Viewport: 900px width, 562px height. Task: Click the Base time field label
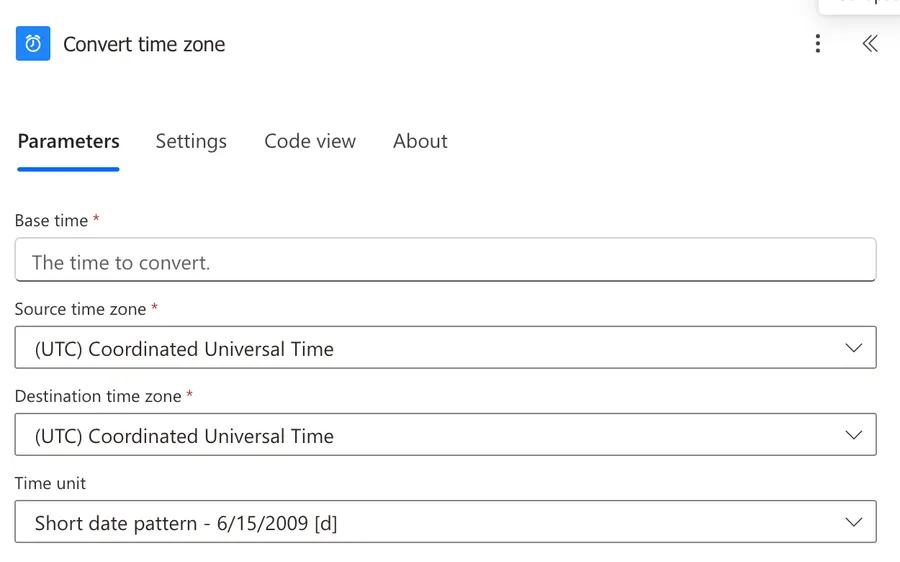(x=51, y=221)
